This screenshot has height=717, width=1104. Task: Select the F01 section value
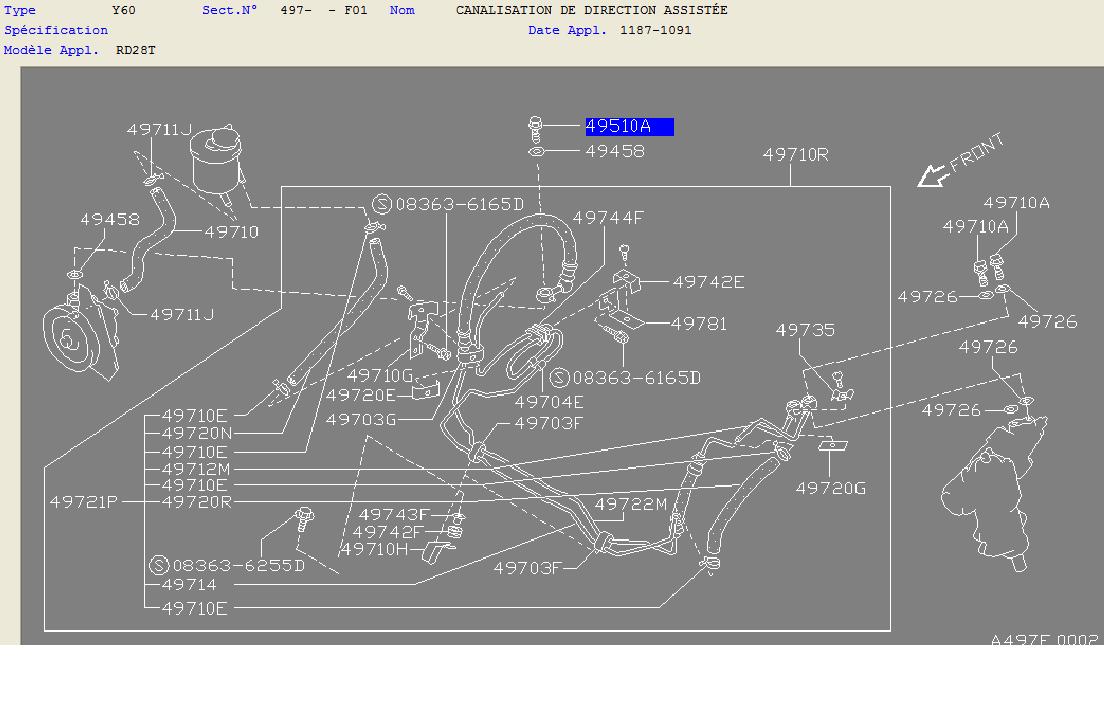tap(356, 11)
